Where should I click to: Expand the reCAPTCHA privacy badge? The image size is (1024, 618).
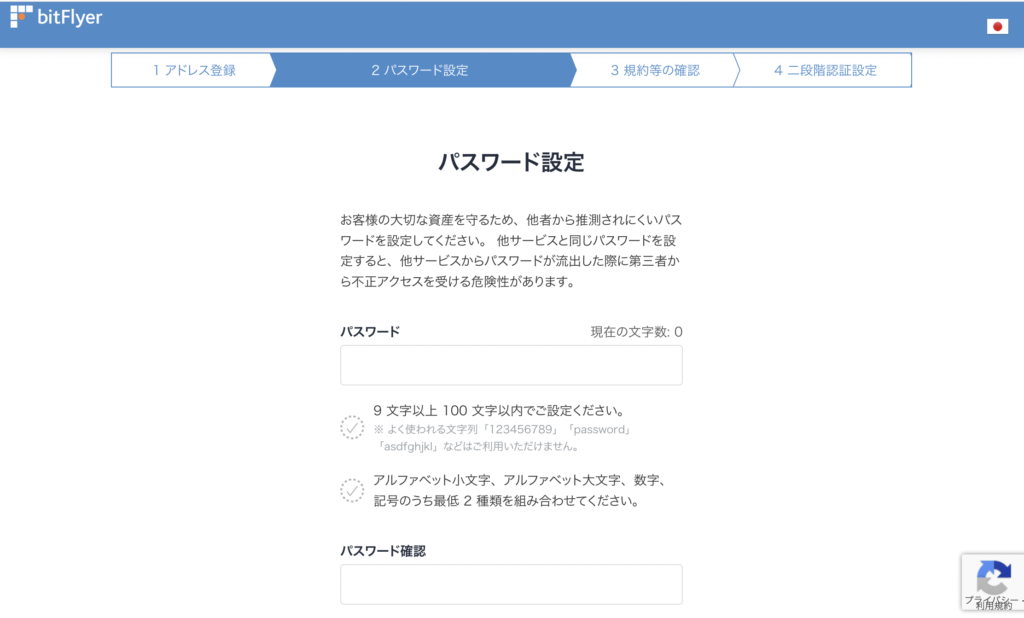pyautogui.click(x=994, y=582)
